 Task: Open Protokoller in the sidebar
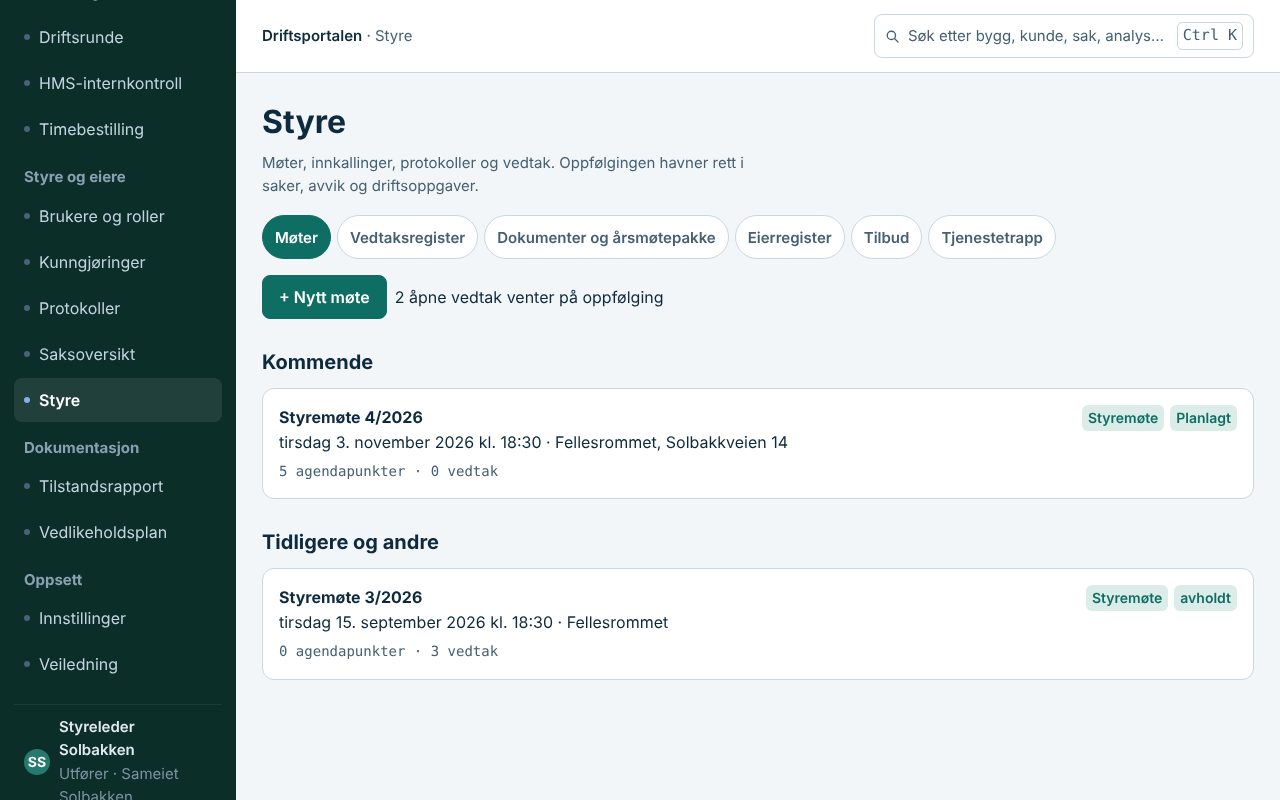click(x=118, y=308)
